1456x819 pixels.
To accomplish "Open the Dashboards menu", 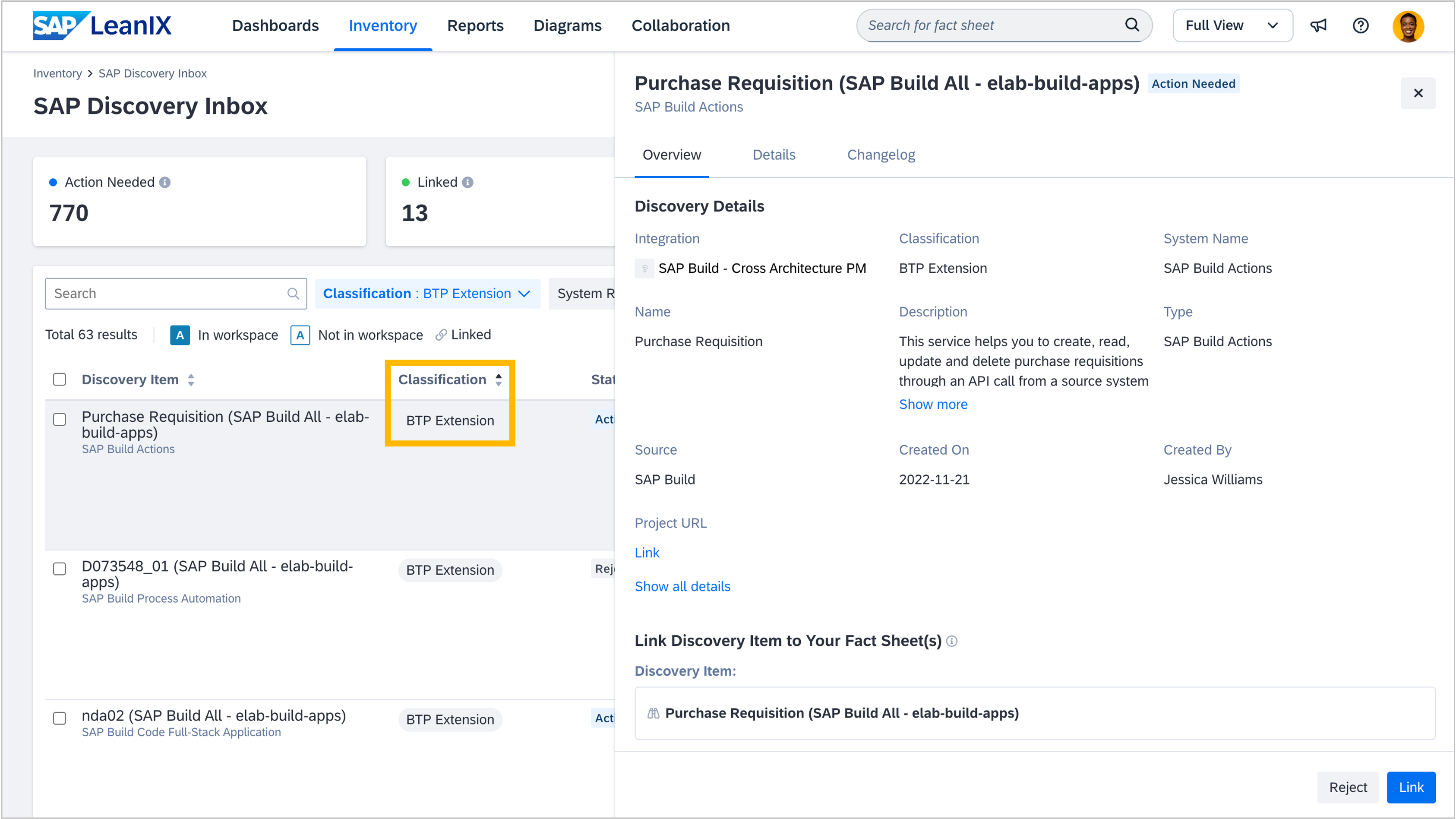I will 275,25.
